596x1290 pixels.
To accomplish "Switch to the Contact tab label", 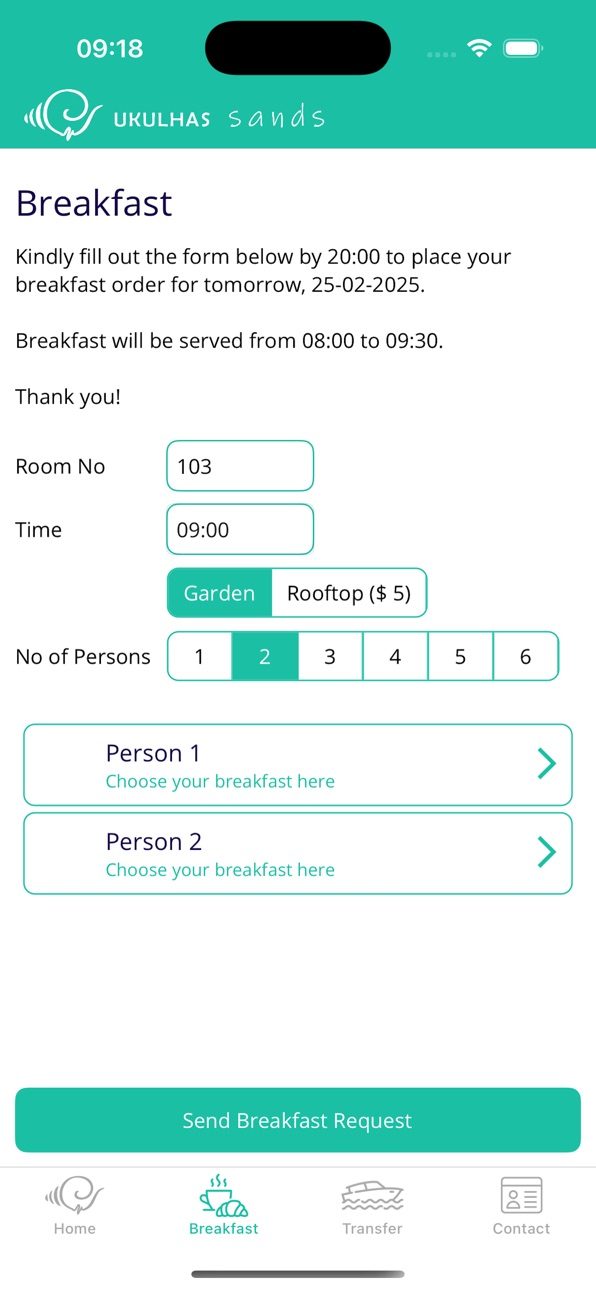I will click(521, 1229).
